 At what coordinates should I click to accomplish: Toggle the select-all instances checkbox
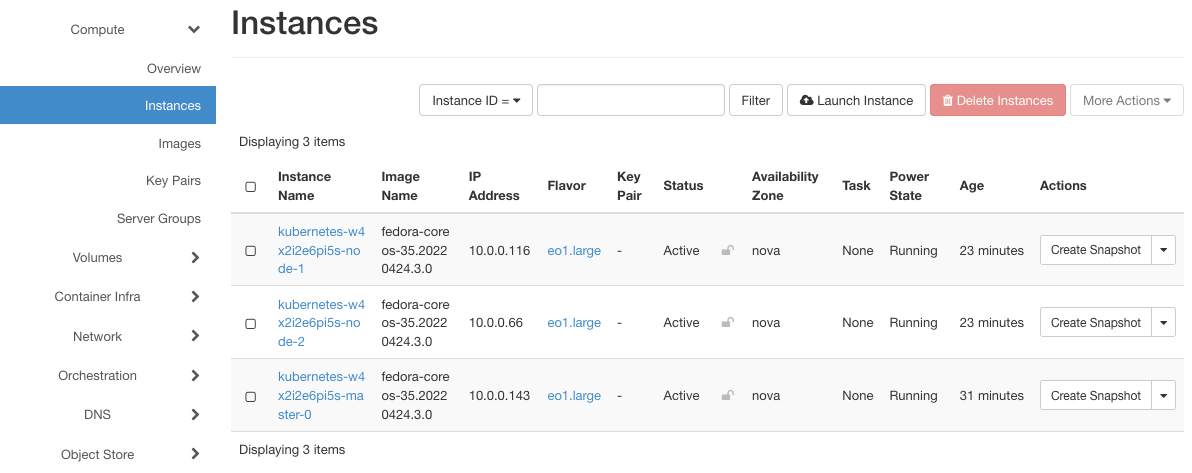tap(251, 186)
